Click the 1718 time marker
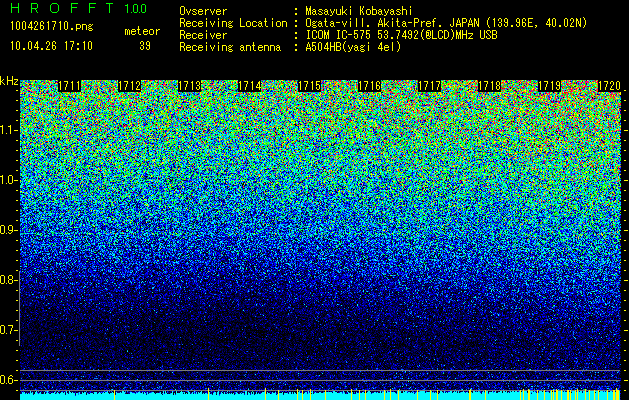This screenshot has width=629, height=400. tap(489, 86)
